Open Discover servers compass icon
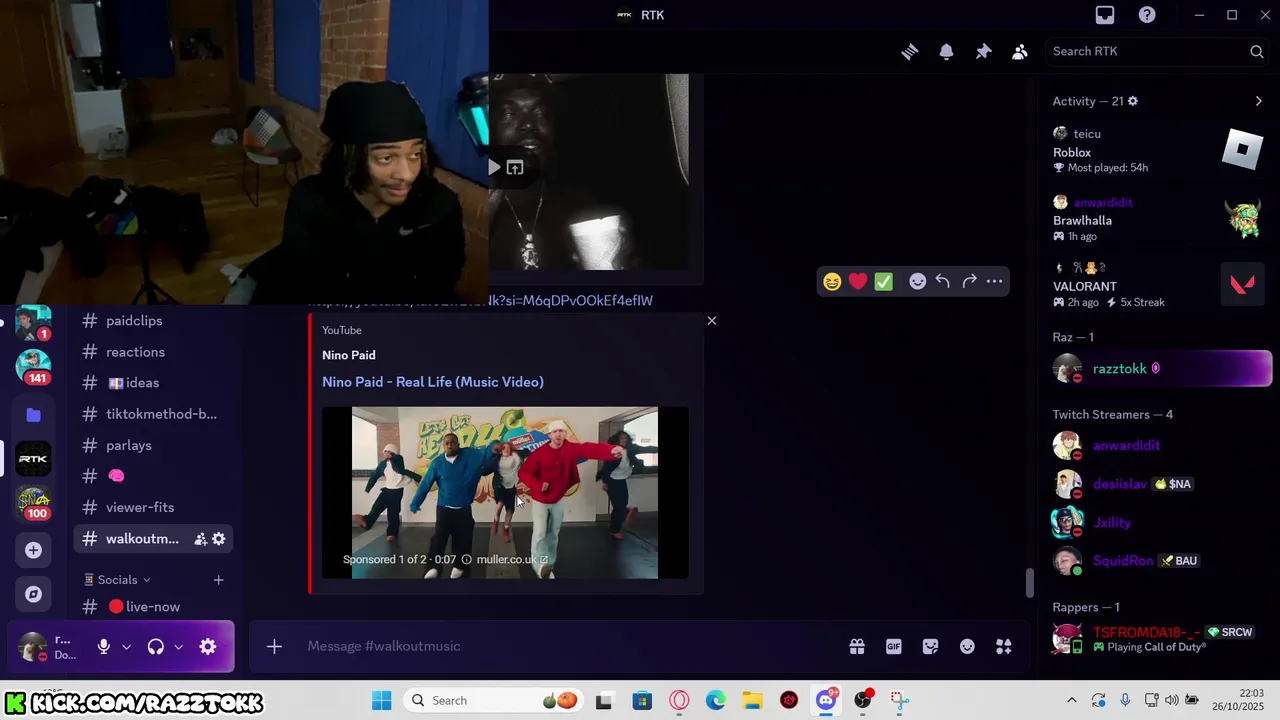Image resolution: width=1280 pixels, height=720 pixels. (x=33, y=594)
